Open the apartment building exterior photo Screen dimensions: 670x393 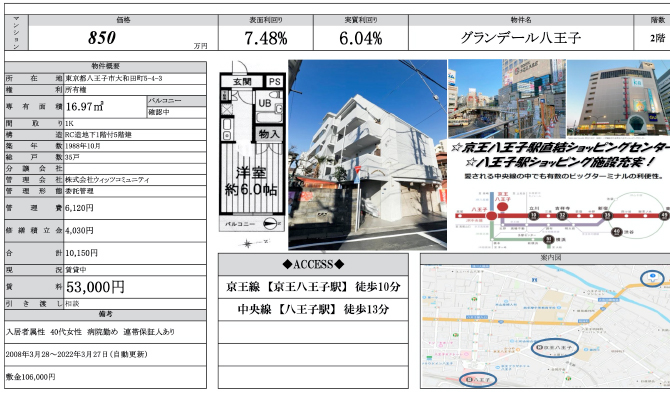tap(367, 155)
